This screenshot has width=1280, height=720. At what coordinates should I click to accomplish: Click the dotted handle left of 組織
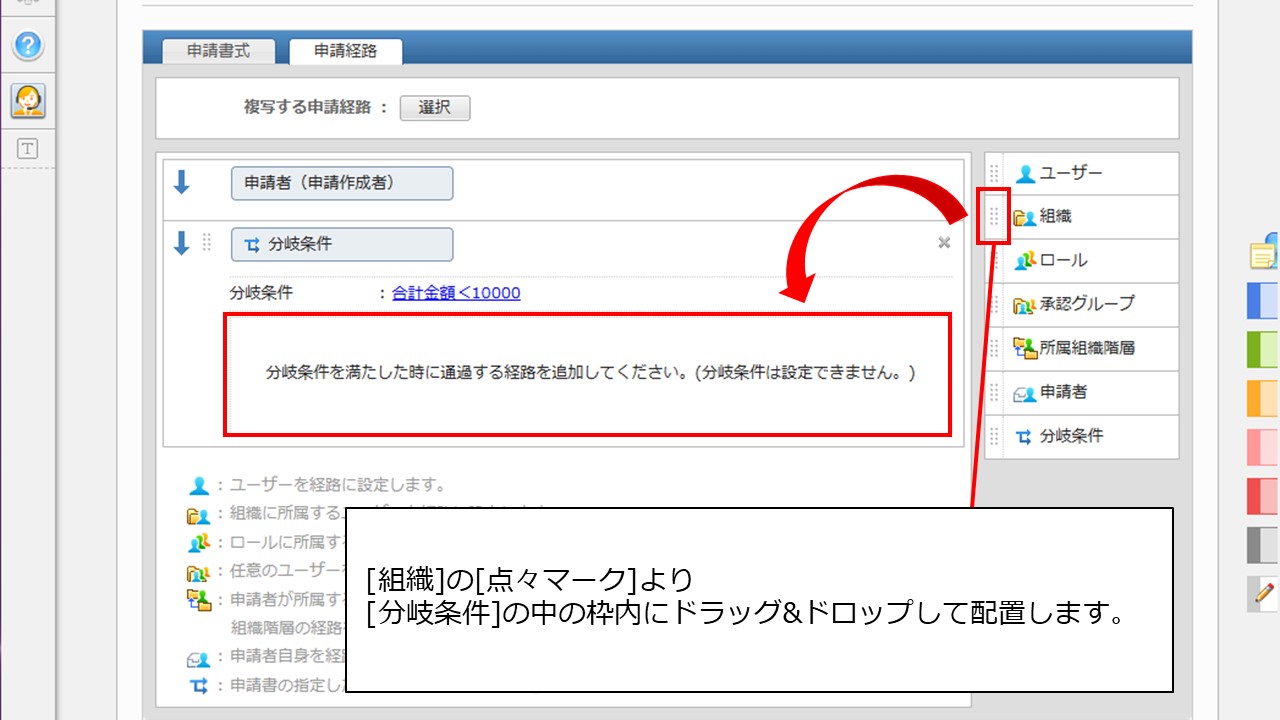coord(994,217)
